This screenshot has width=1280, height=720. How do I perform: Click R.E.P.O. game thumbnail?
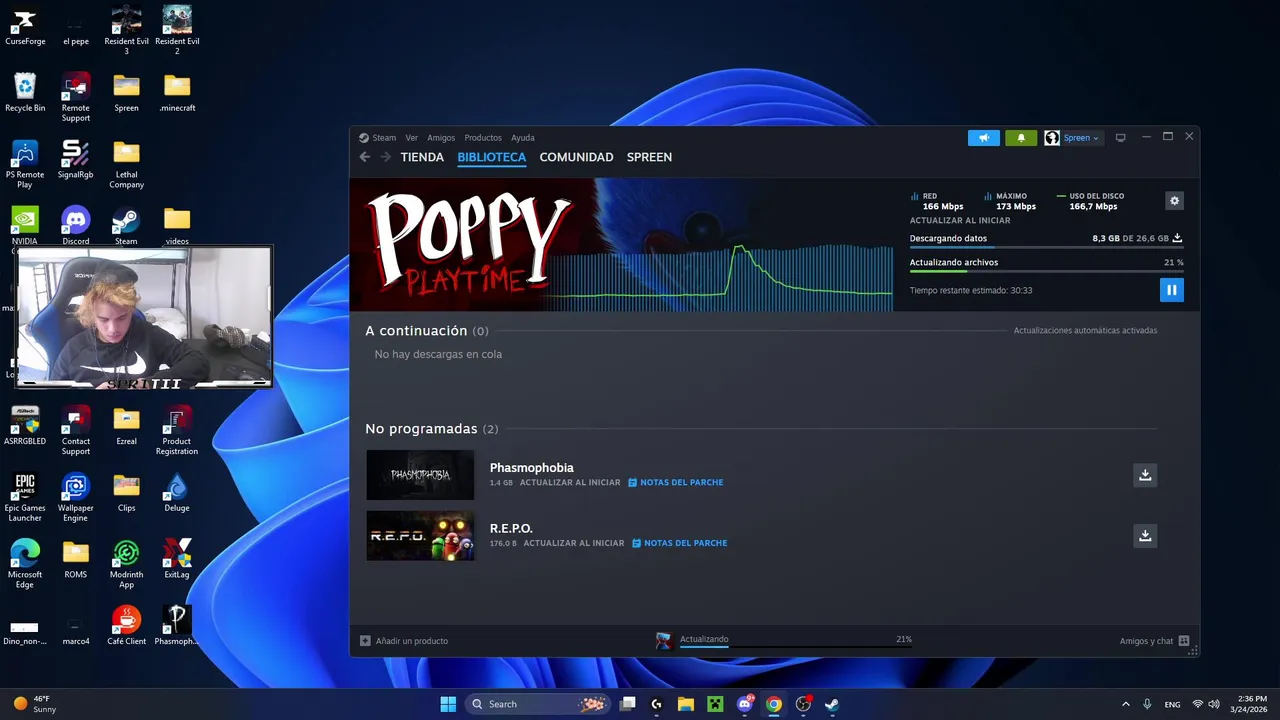[x=420, y=536]
